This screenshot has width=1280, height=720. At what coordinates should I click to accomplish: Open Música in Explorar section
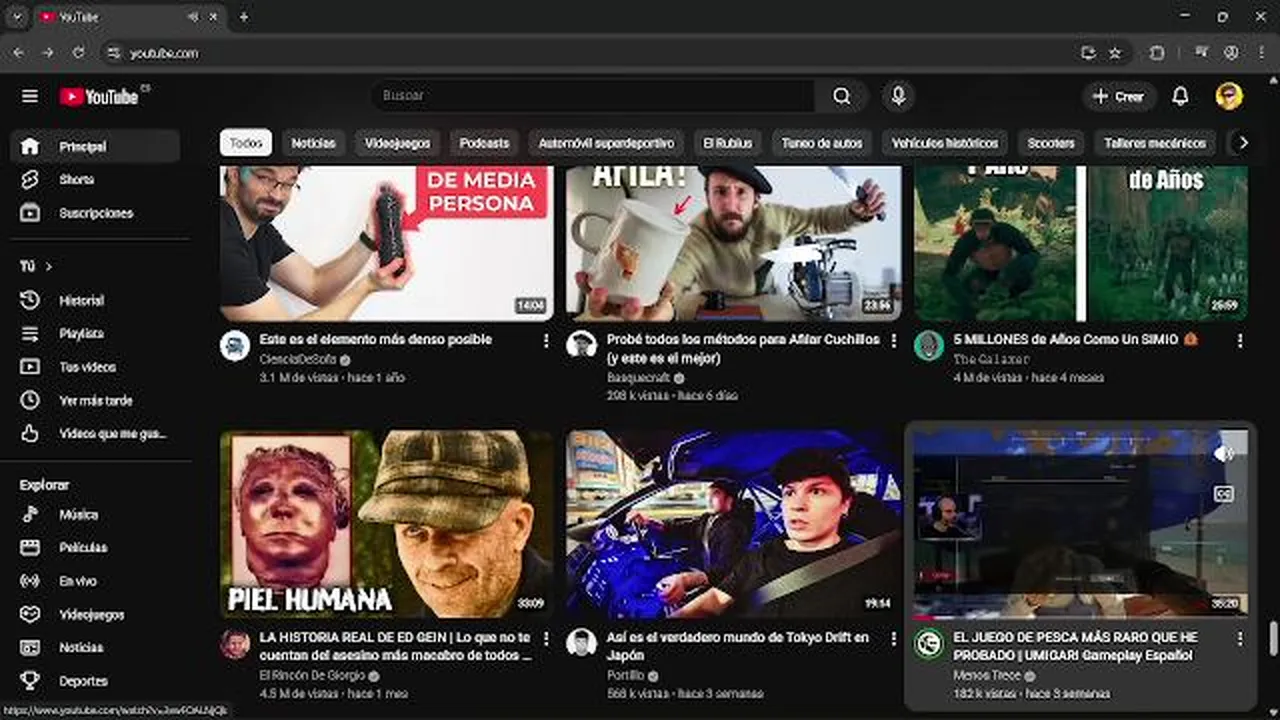pos(95,514)
